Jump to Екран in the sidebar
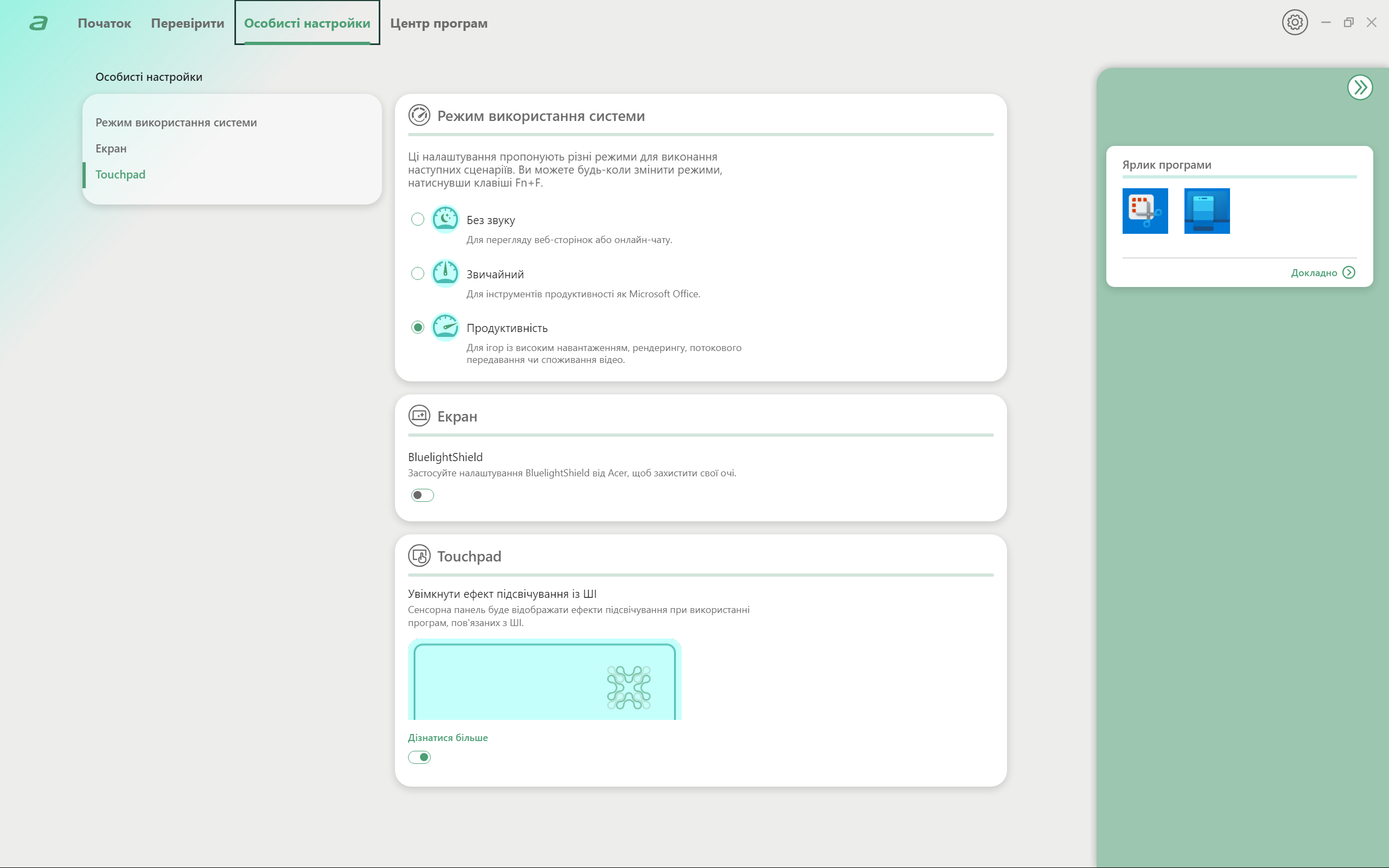Viewport: 1389px width, 868px height. click(x=111, y=149)
